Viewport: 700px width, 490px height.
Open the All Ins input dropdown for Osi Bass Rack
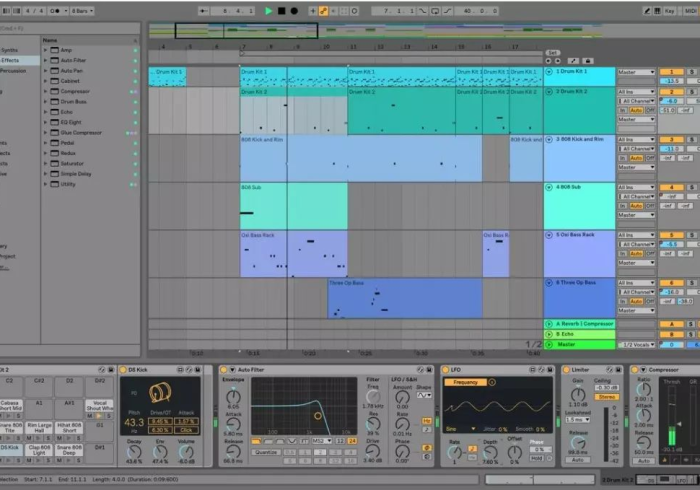point(636,235)
